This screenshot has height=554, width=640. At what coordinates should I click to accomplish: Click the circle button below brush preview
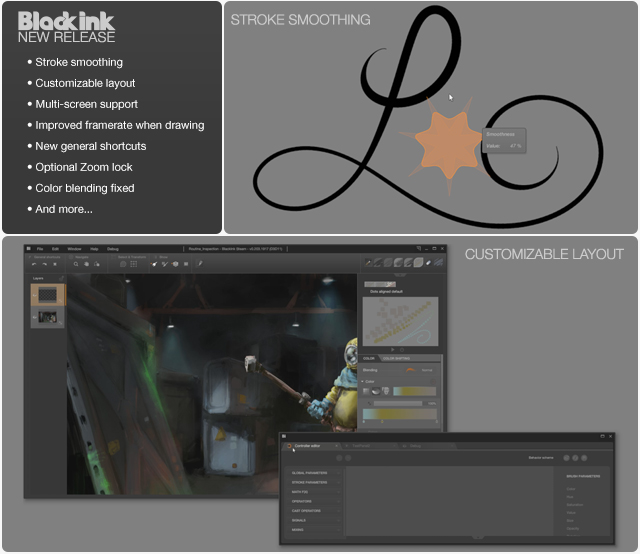pos(402,350)
